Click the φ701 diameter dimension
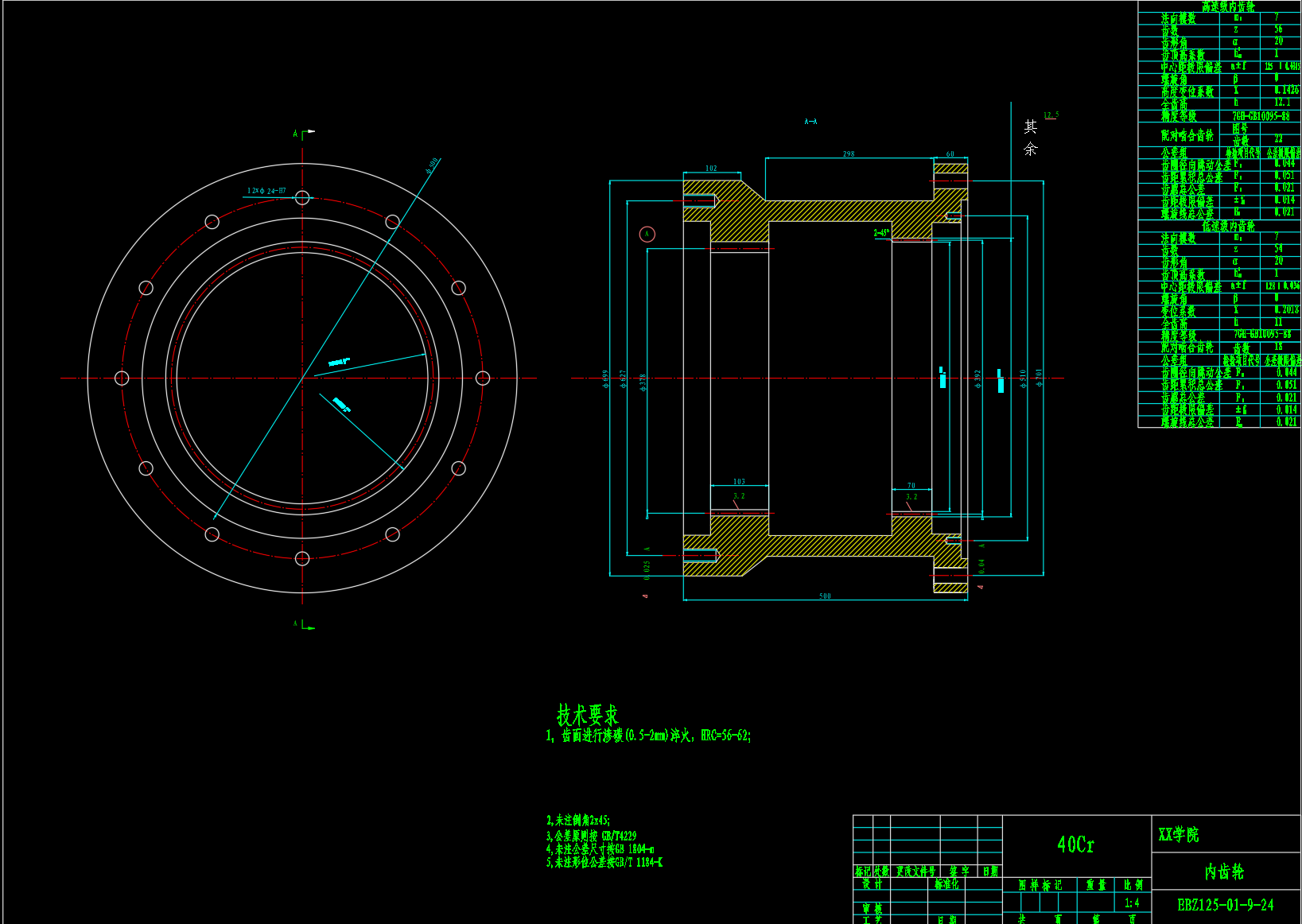Screen dimensions: 1302x924 (x=1039, y=379)
